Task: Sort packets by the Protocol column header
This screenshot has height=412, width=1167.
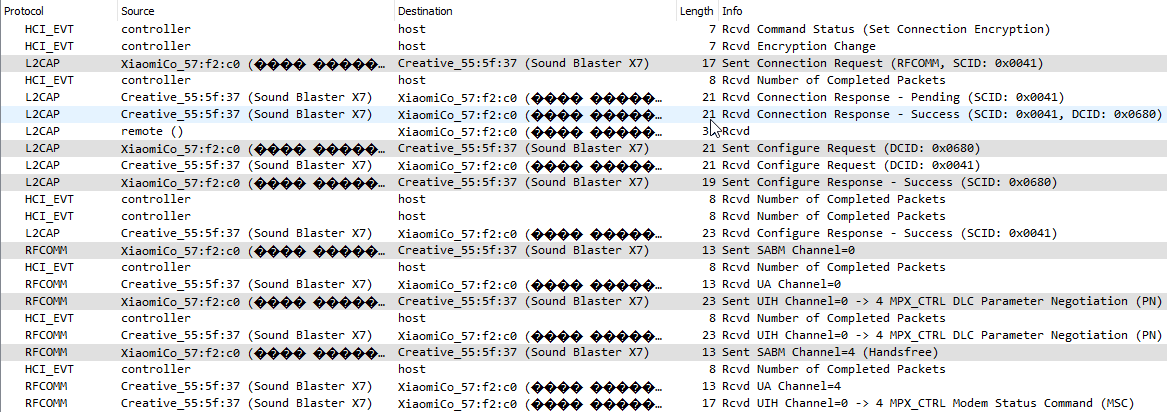Action: 59,11
